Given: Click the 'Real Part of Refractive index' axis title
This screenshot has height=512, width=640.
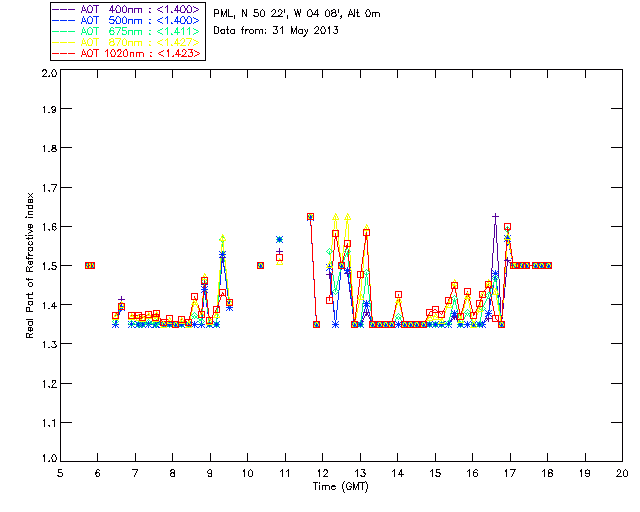Looking at the screenshot, I should tap(29, 265).
